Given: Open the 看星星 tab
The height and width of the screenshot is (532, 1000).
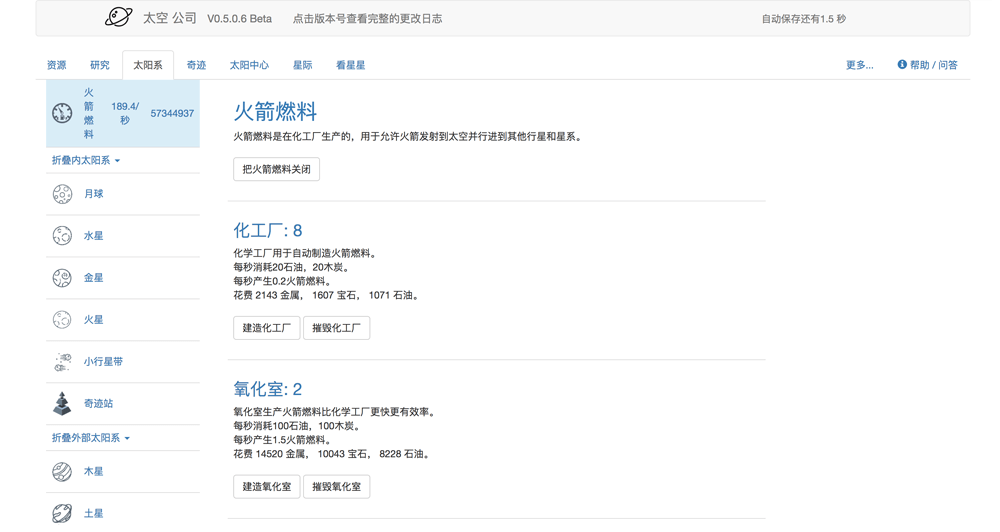Looking at the screenshot, I should pos(351,65).
